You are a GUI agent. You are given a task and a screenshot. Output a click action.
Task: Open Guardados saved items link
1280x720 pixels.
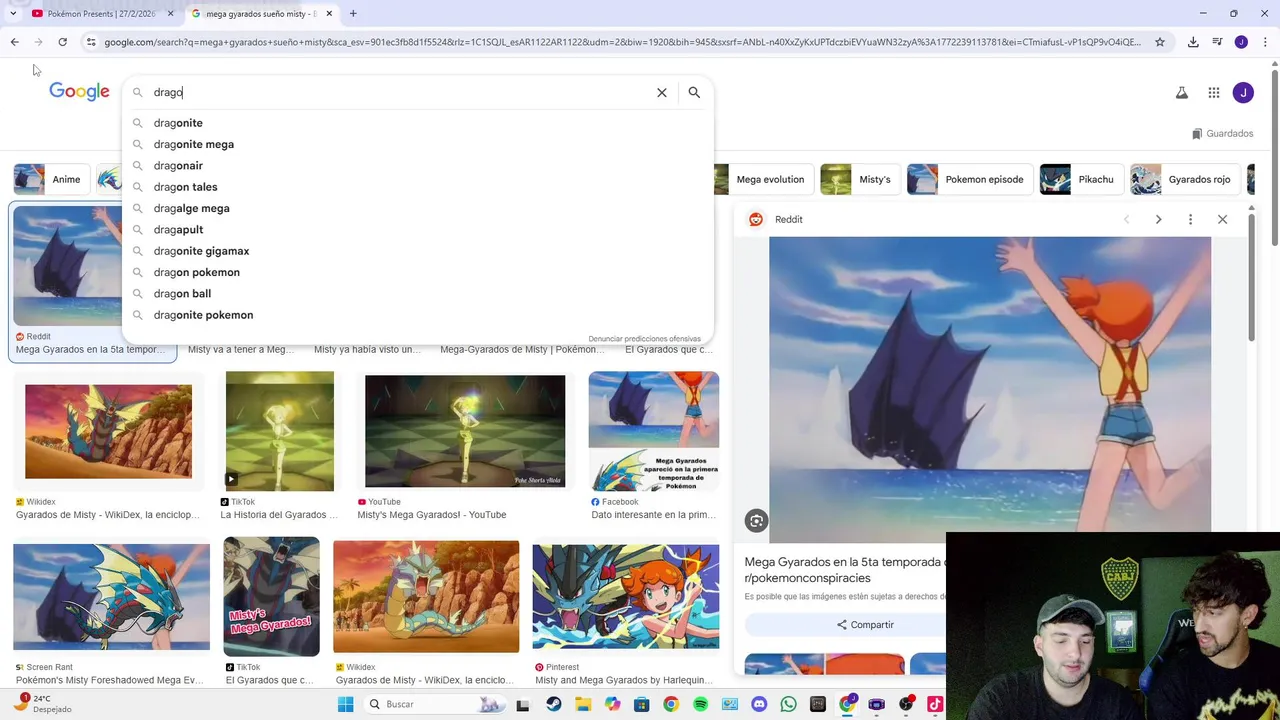point(1222,133)
